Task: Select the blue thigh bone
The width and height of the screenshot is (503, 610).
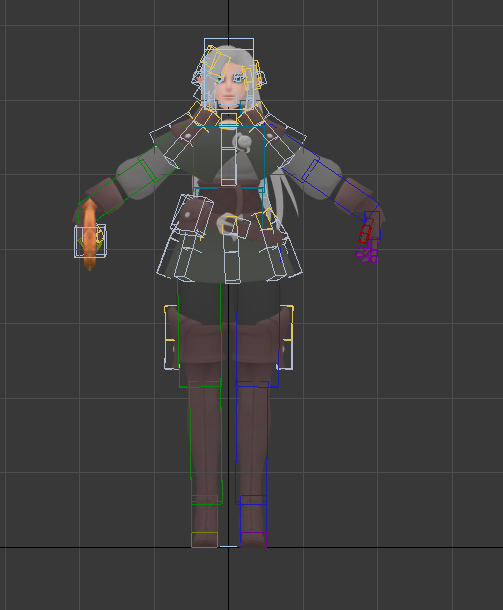Action: coord(258,334)
